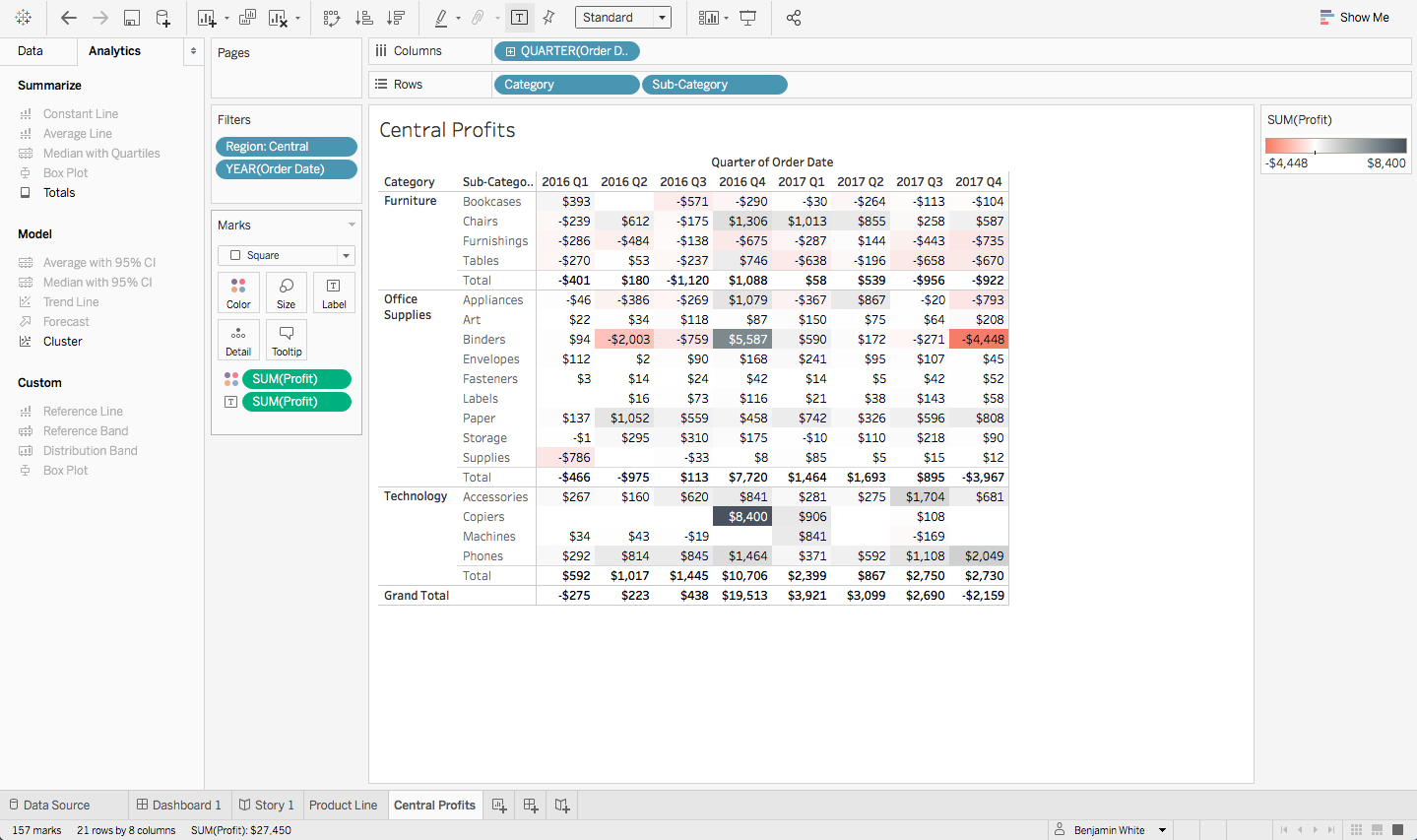1417x840 pixels.
Task: Click the Show Me button
Action: [x=1354, y=18]
